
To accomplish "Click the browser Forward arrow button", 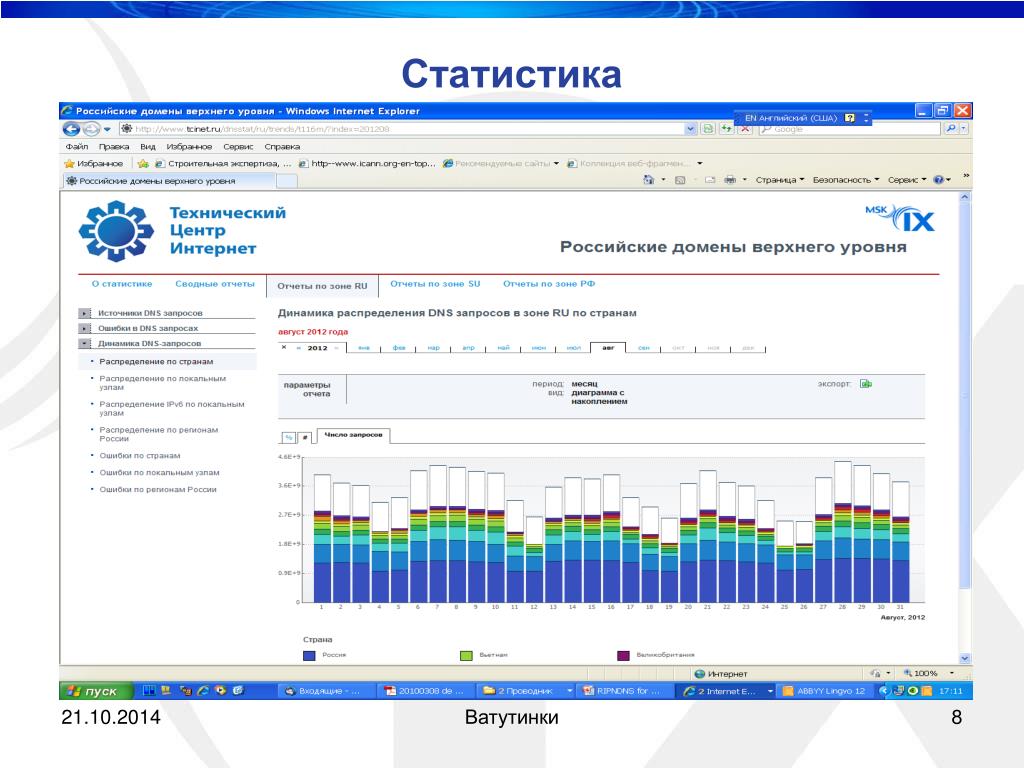I will pos(91,129).
